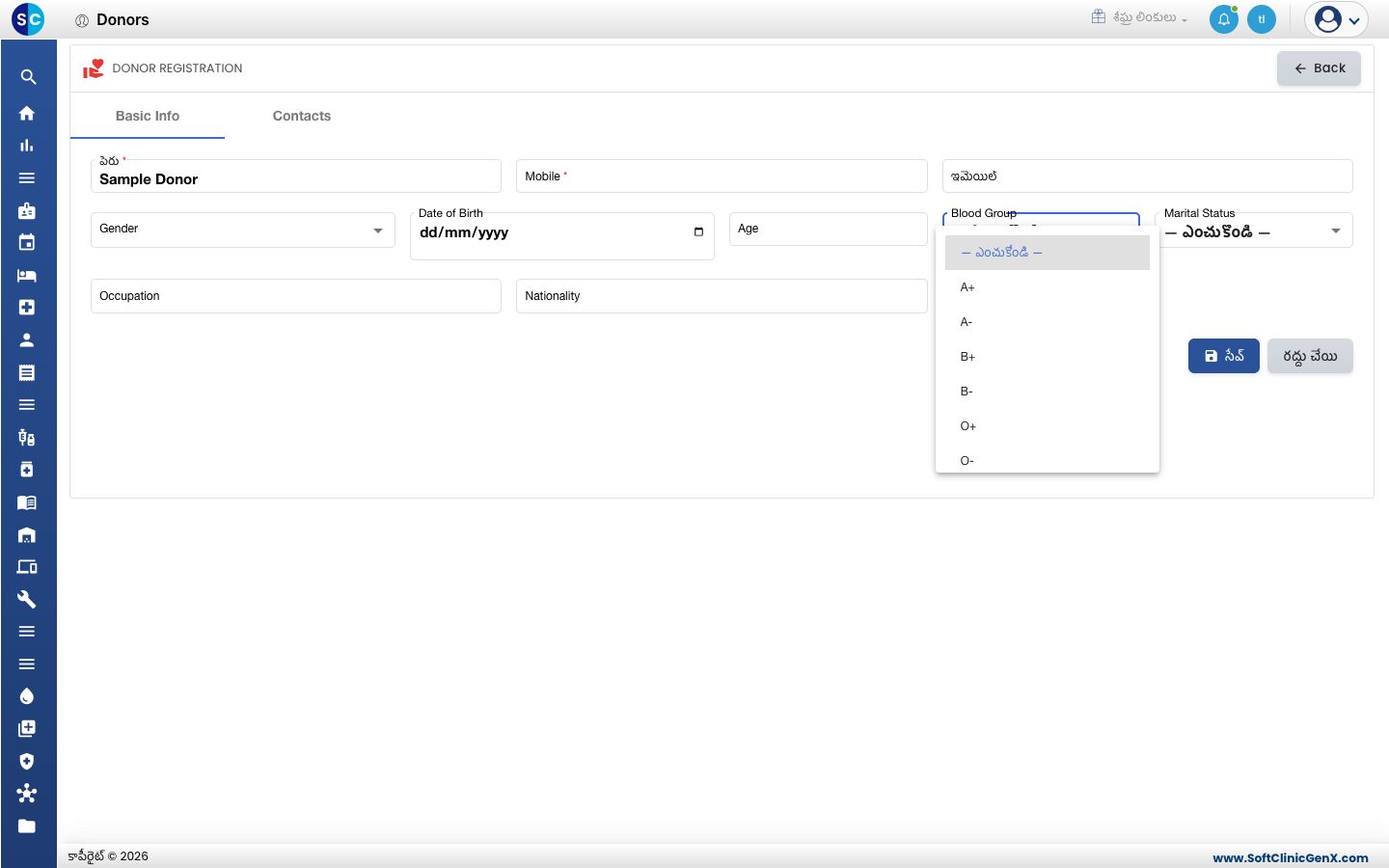Expand the Gender dropdown
This screenshot has width=1389, height=868.
[243, 230]
